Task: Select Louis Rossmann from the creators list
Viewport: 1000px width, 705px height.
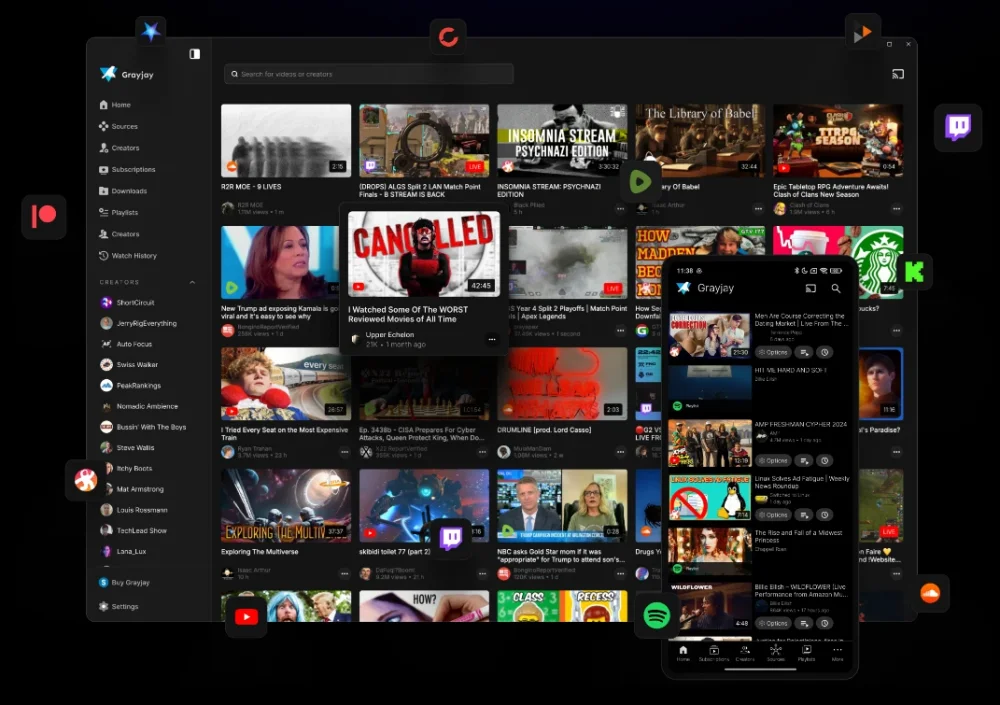Action: click(x=141, y=510)
